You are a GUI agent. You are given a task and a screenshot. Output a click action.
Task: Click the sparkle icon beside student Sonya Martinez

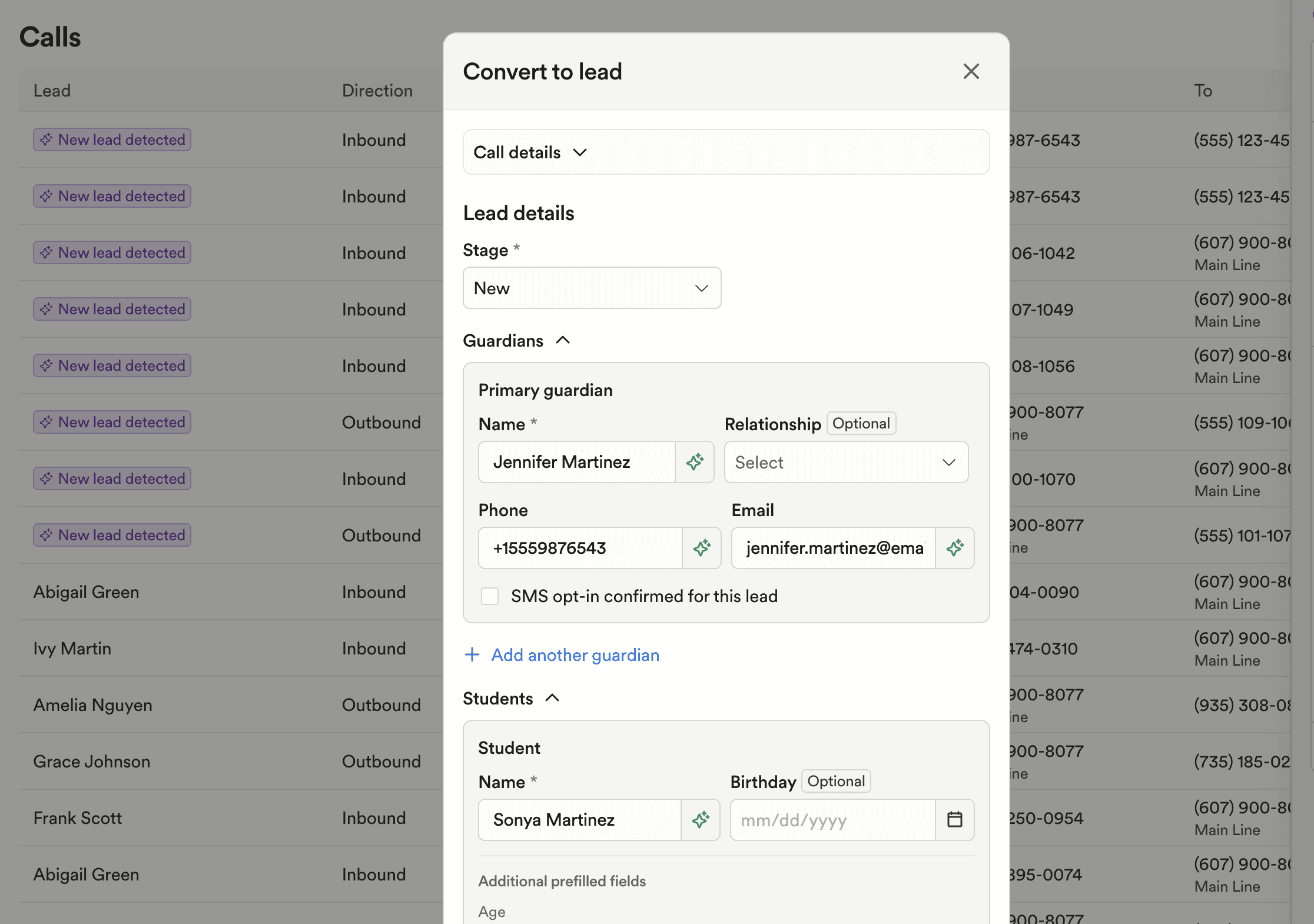point(701,820)
